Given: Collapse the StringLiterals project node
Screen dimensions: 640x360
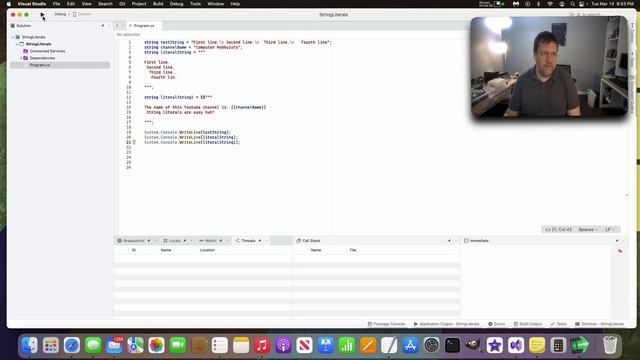Looking at the screenshot, I should [17, 44].
